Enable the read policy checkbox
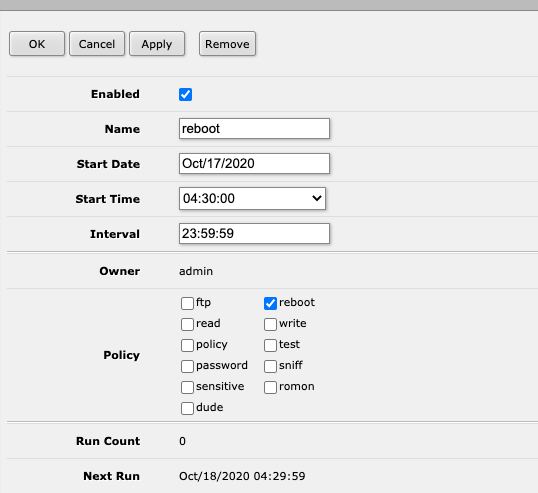The height and width of the screenshot is (493, 538). click(x=187, y=324)
